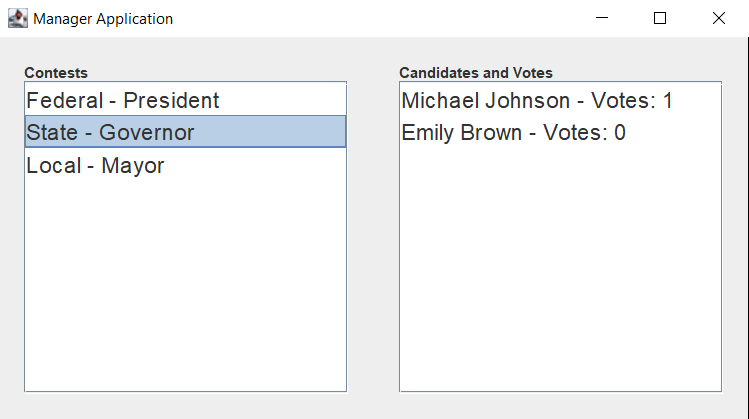Open the Java app icon system menu
This screenshot has height=419, width=749.
[x=18, y=19]
